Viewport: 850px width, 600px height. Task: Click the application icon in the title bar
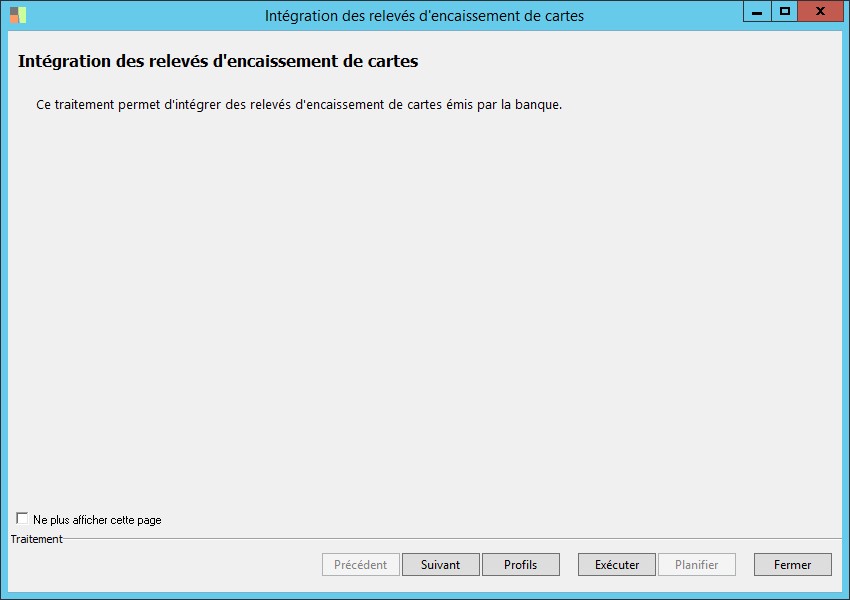click(x=18, y=15)
